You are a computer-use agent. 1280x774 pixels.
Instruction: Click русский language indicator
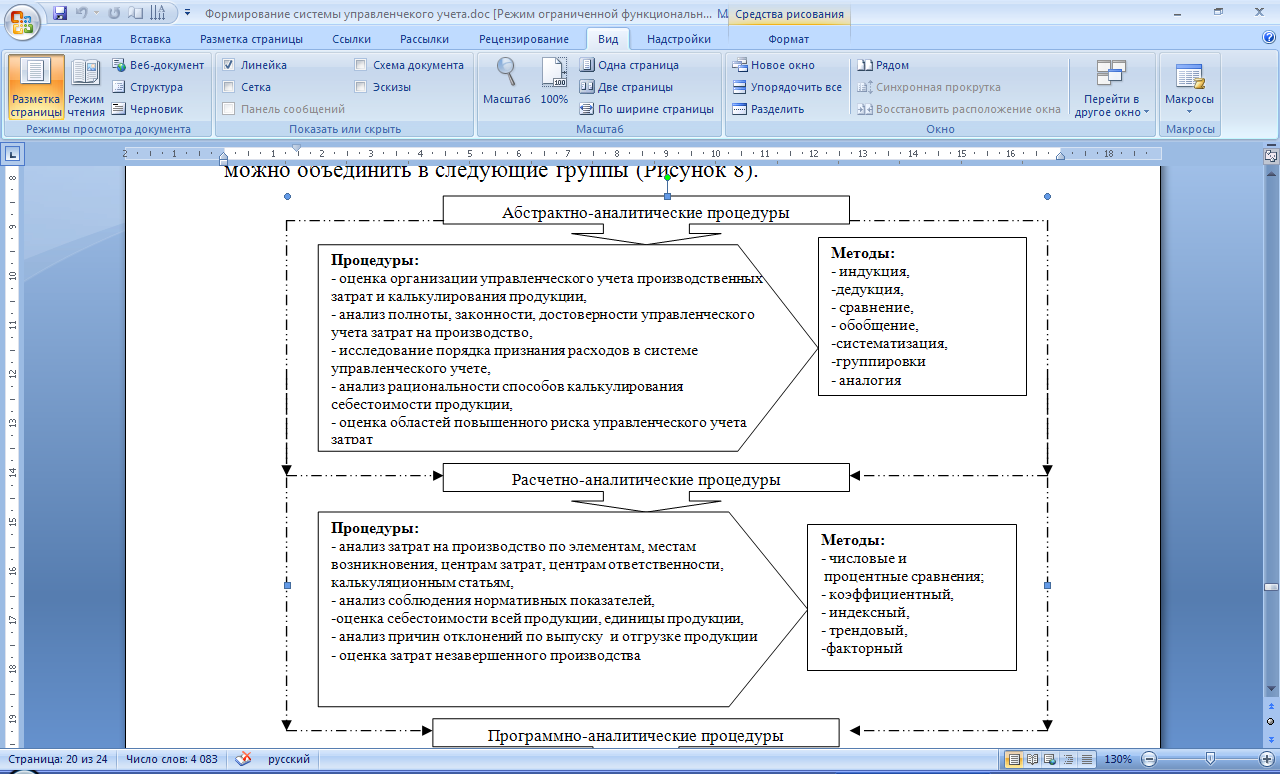[x=288, y=760]
